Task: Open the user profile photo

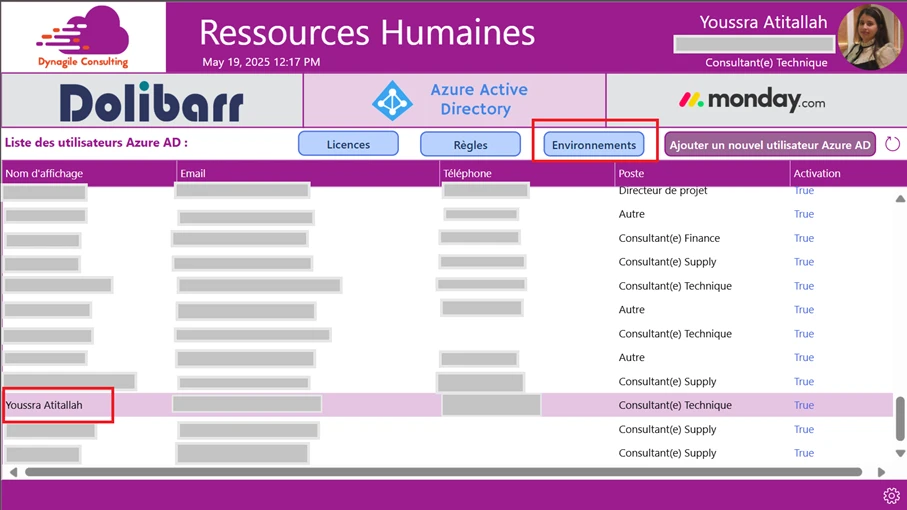Action: click(x=870, y=37)
